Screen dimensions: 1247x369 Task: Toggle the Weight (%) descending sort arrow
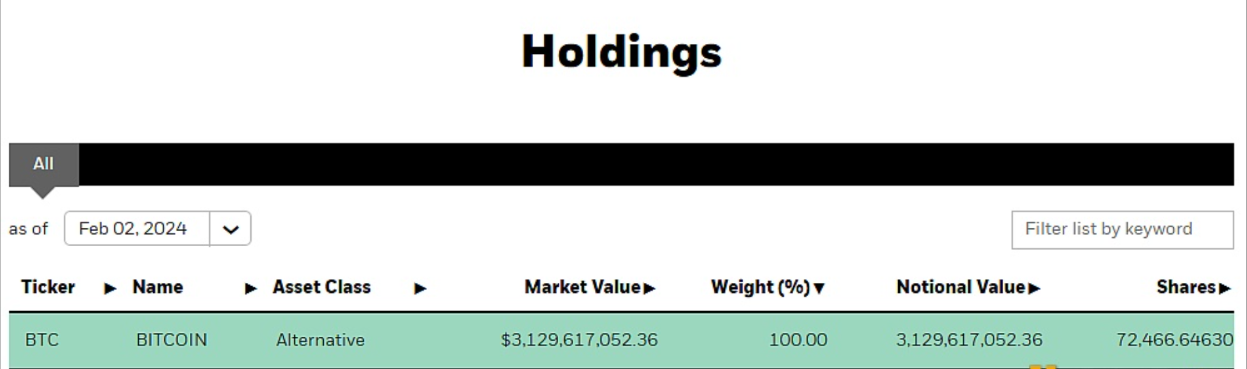[819, 288]
